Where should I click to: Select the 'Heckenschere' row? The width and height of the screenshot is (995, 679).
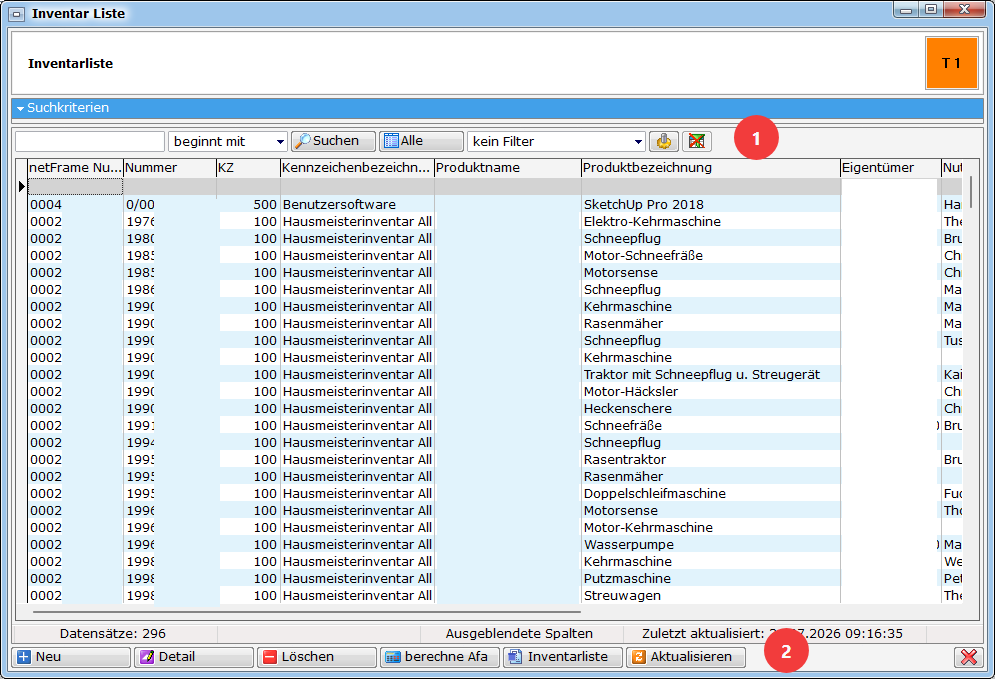tap(495, 409)
